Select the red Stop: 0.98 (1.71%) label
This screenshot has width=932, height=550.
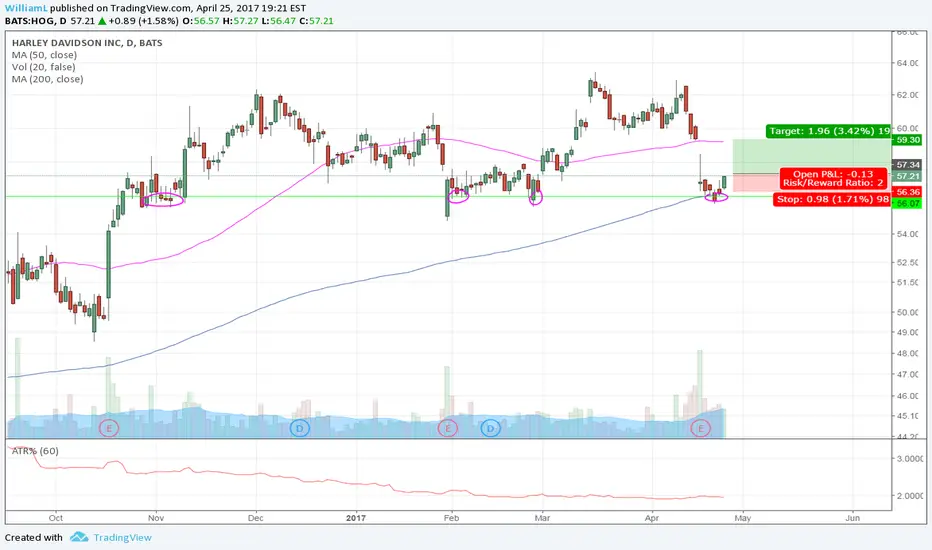click(832, 199)
